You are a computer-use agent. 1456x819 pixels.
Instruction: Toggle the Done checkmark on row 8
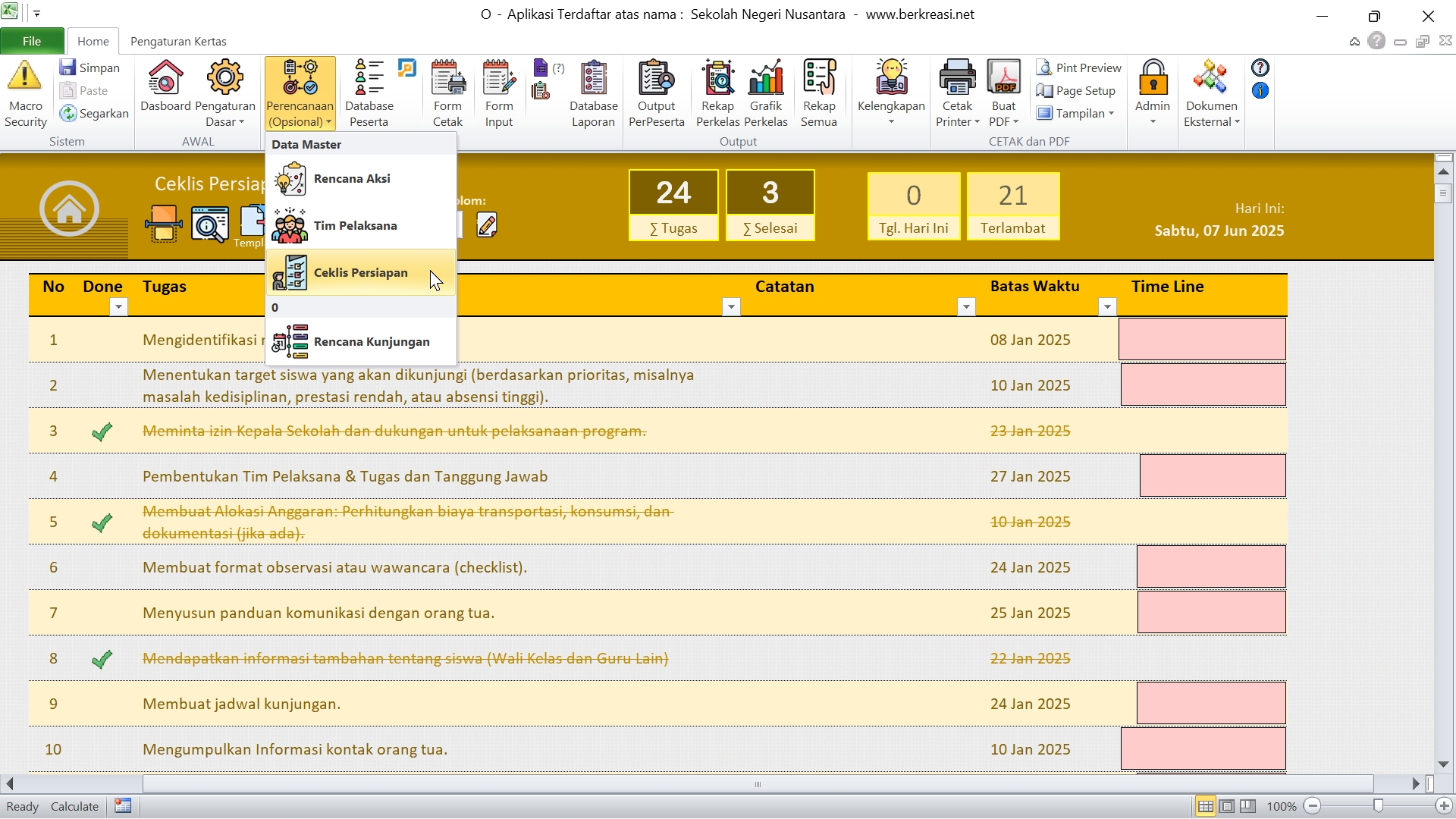point(102,659)
